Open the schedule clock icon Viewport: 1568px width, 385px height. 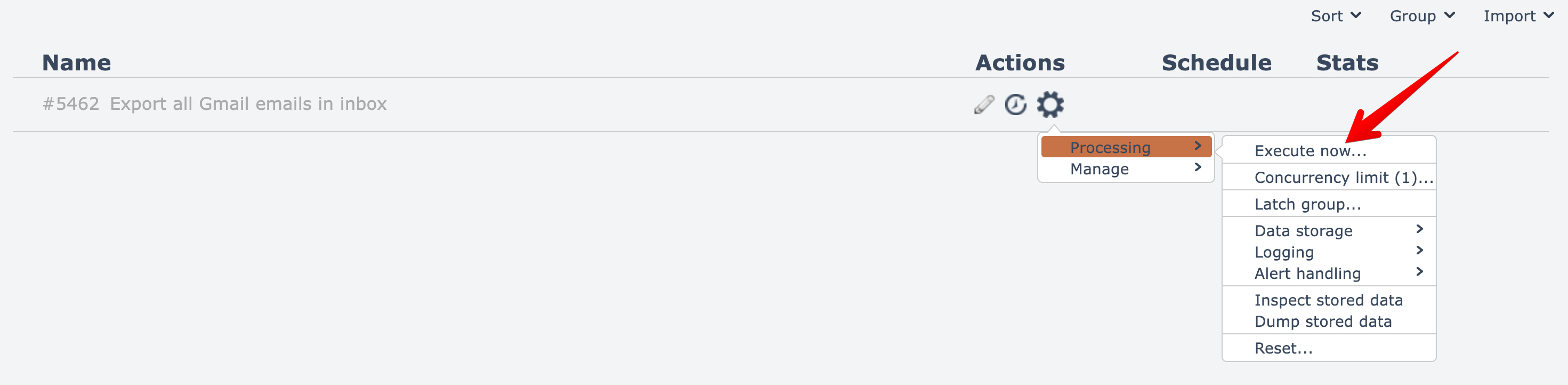[1015, 105]
